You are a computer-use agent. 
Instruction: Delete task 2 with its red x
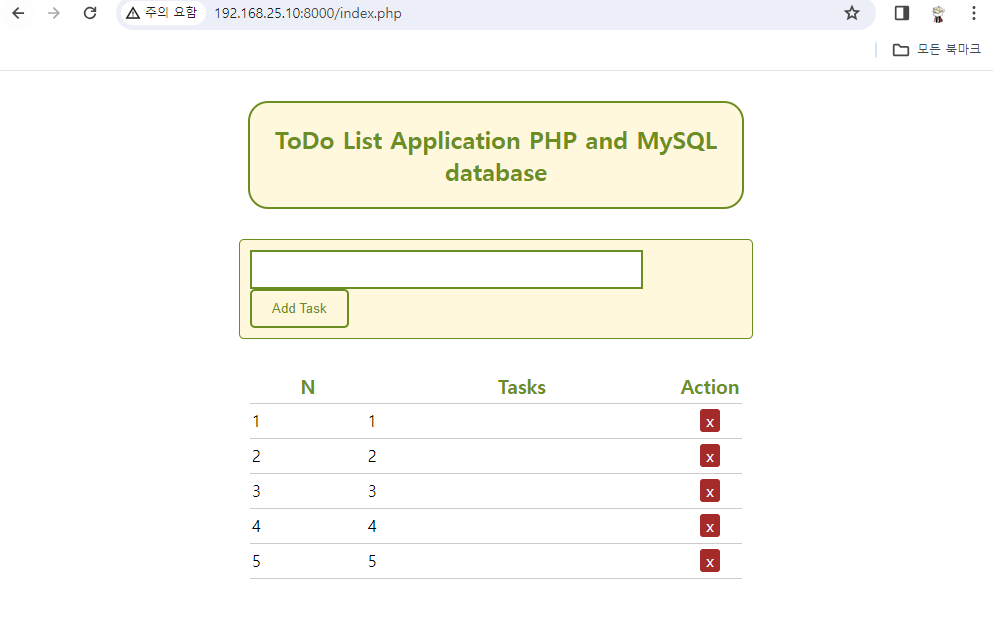(710, 456)
